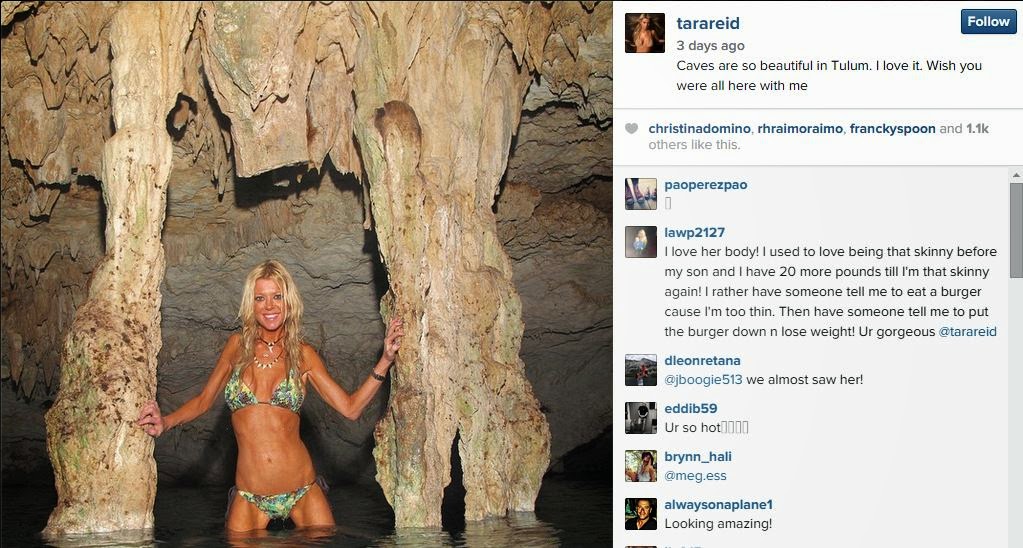Click the Follow button
1023x548 pixels.
[x=988, y=22]
